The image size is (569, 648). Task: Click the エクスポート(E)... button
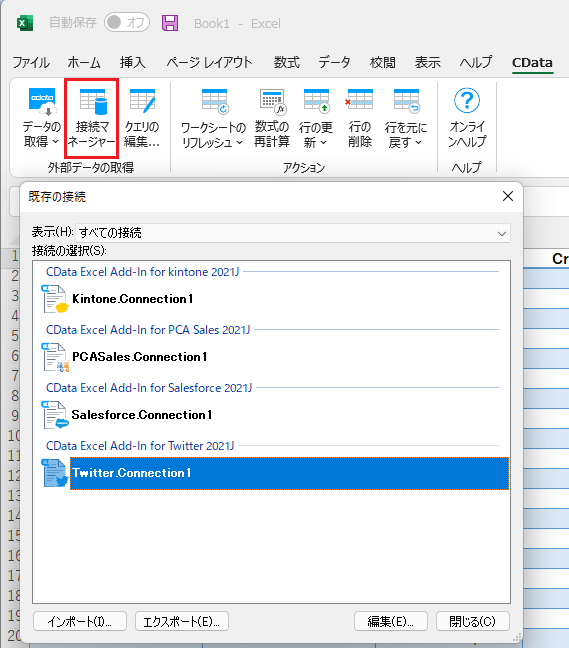[x=182, y=621]
